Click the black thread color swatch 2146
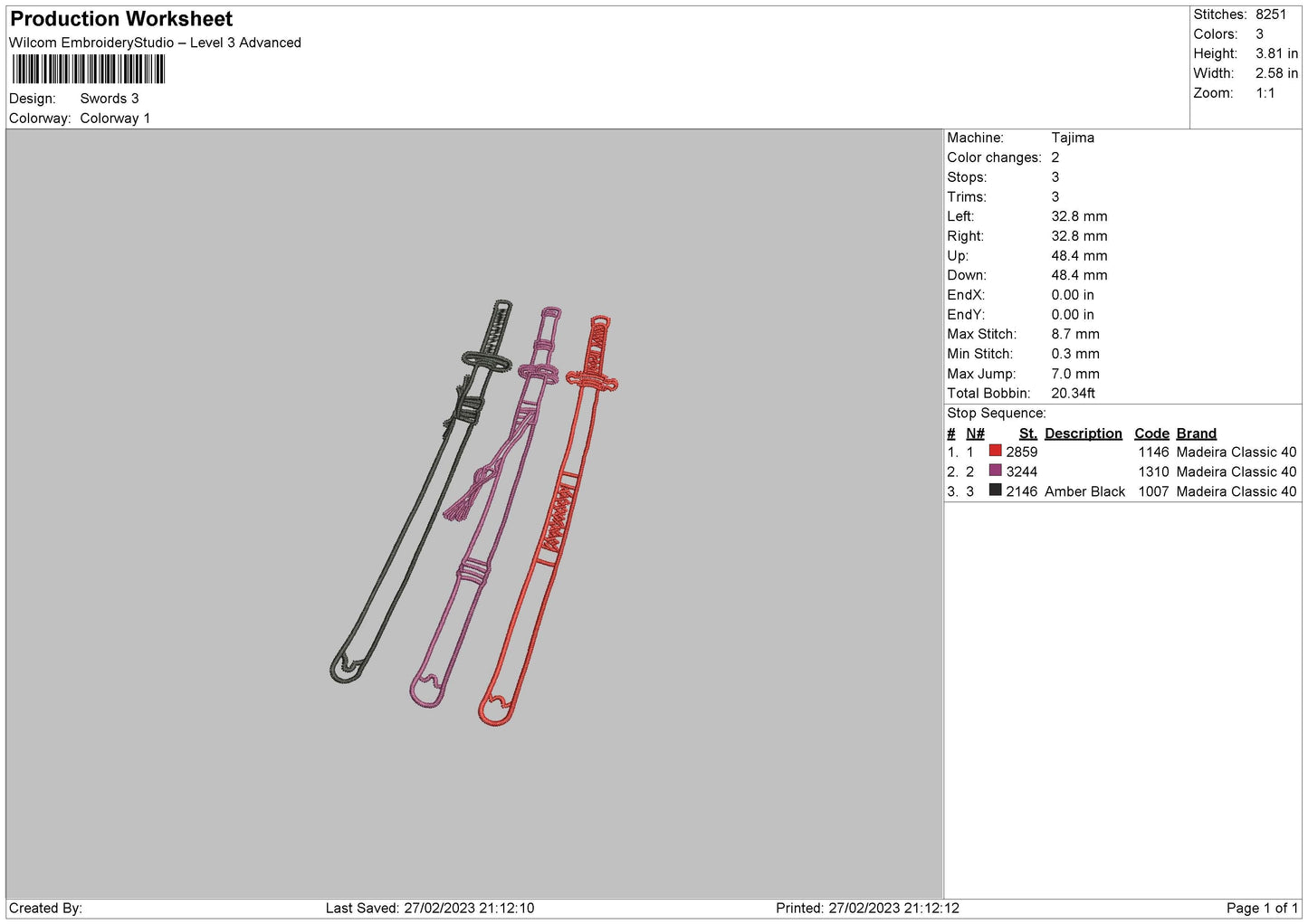 pyautogui.click(x=995, y=491)
